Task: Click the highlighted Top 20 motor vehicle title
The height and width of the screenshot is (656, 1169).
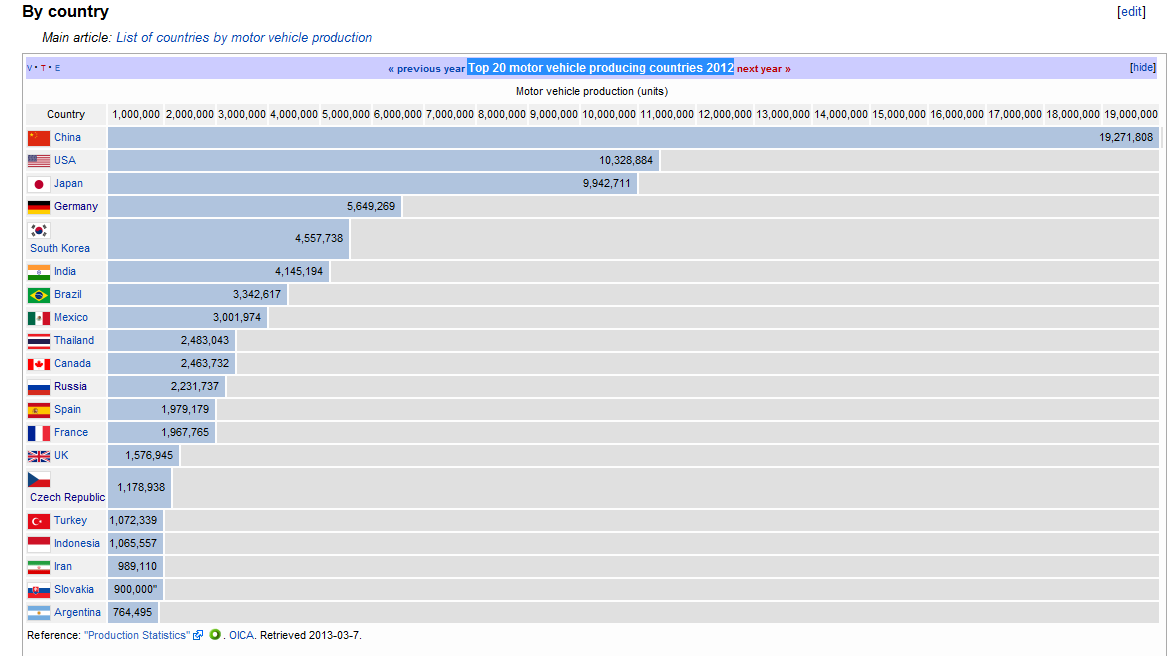Action: tap(601, 68)
